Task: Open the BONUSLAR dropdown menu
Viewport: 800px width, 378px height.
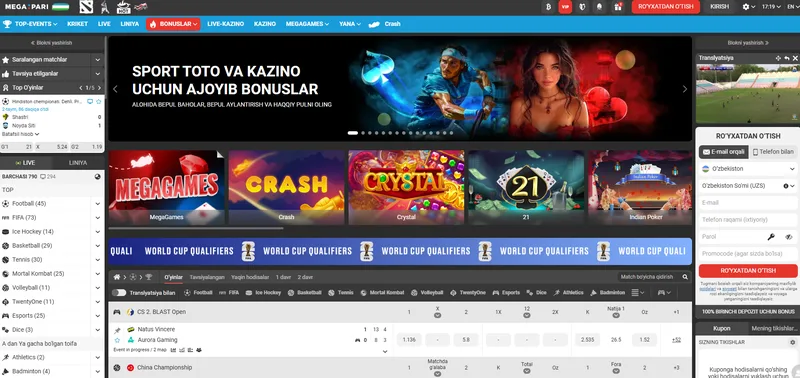Action: click(173, 24)
